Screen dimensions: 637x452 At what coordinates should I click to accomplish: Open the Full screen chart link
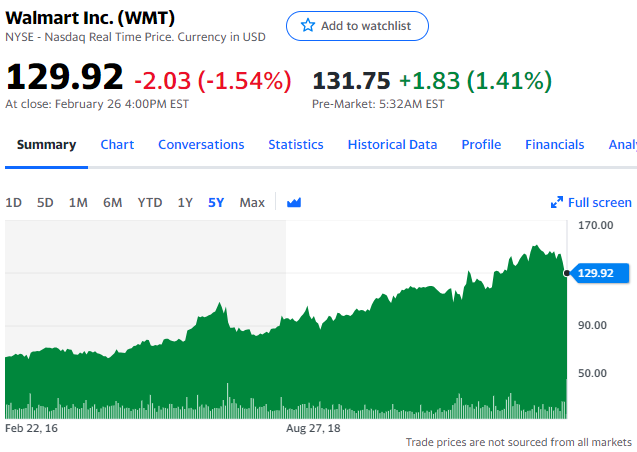(591, 202)
